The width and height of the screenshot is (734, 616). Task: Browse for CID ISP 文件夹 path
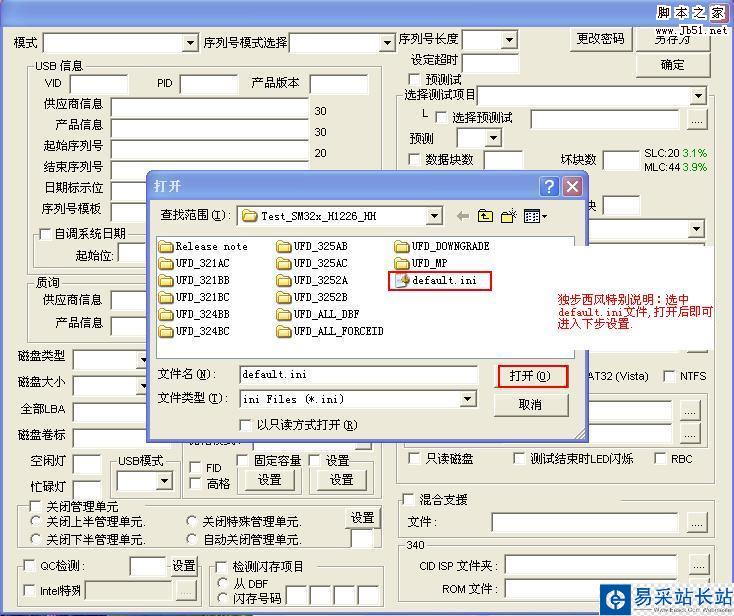[x=698, y=566]
